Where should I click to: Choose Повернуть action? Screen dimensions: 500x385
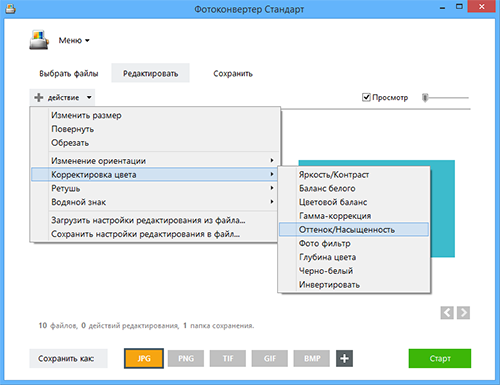tap(155, 129)
